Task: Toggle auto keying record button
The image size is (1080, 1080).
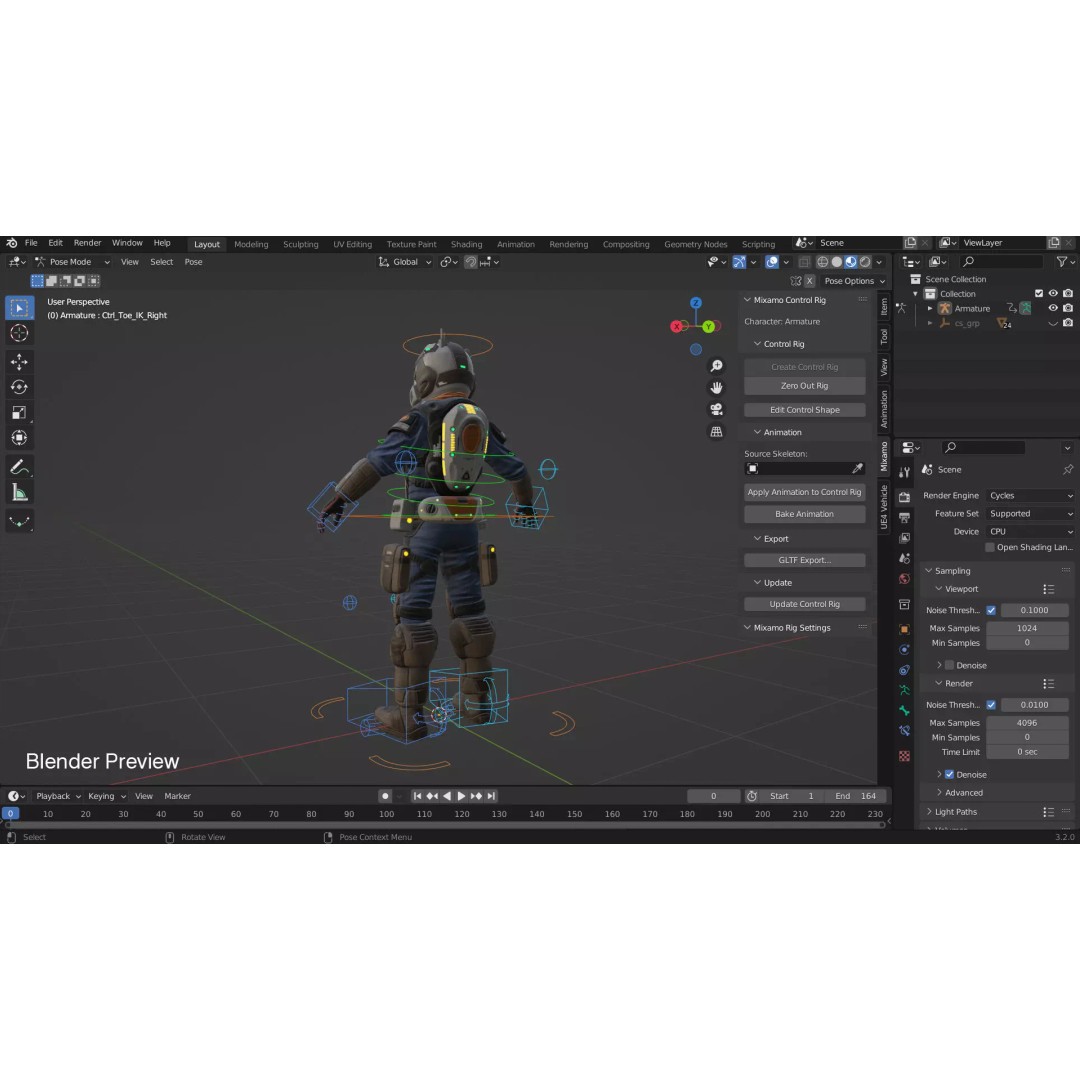Action: coord(385,796)
